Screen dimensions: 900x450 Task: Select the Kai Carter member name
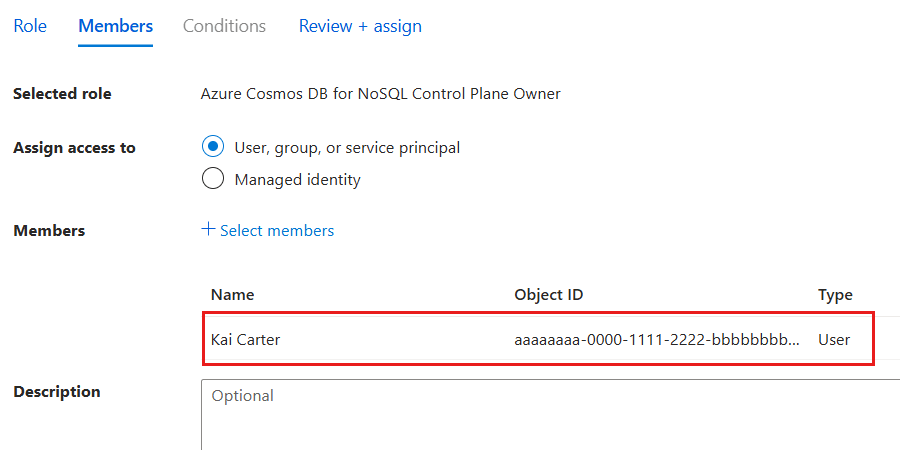click(x=246, y=339)
